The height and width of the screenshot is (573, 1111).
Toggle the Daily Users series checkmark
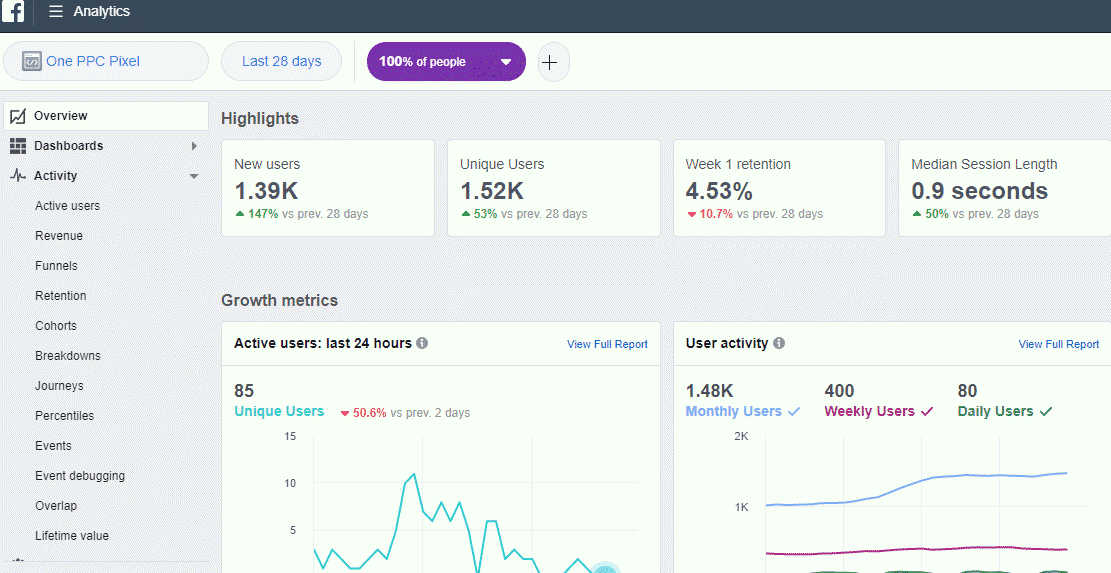(1046, 411)
